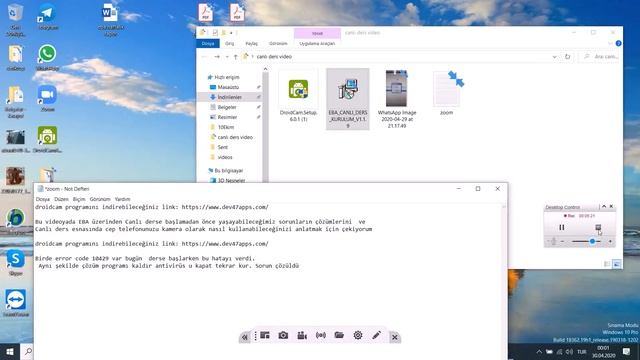Open the recordings folder from capture toolbar
This screenshot has height=360, width=640.
(x=339, y=335)
